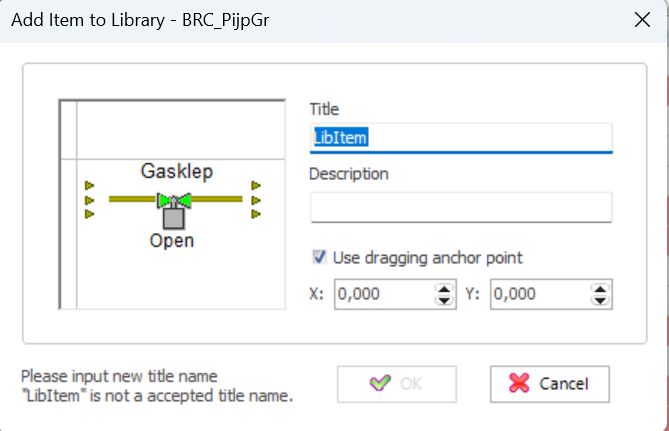Confirm with the OK button

coord(397,384)
